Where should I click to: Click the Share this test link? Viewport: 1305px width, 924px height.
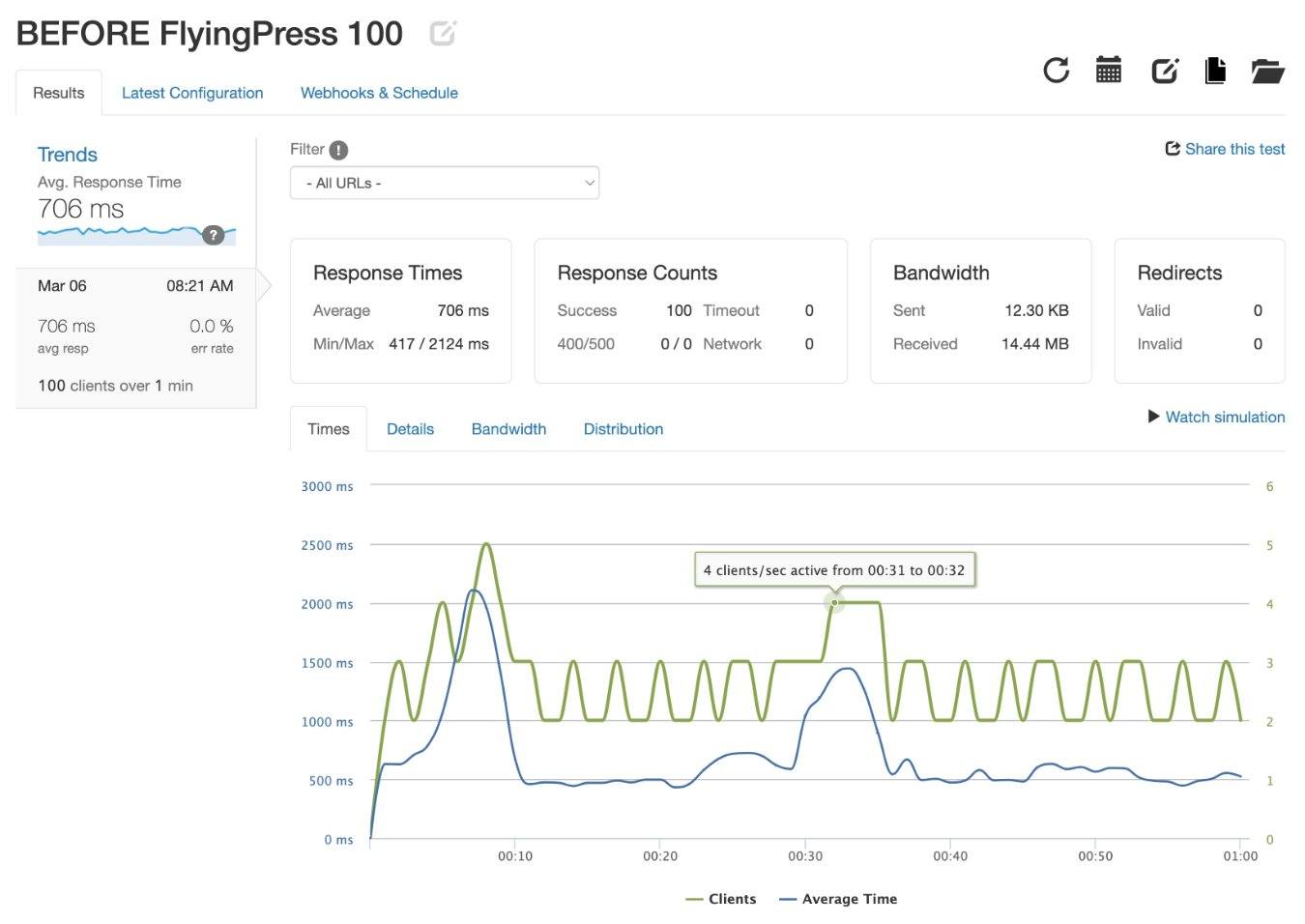click(x=1225, y=149)
